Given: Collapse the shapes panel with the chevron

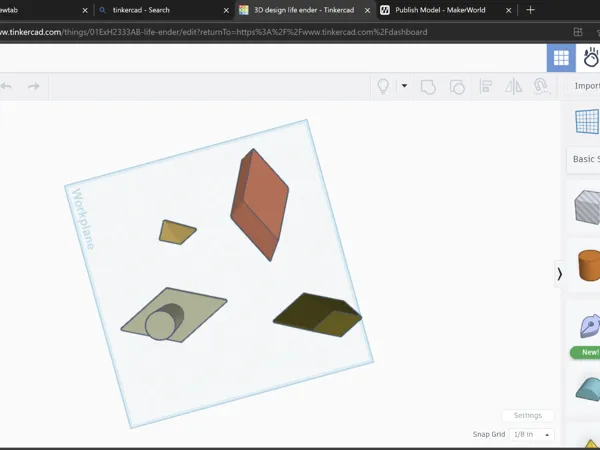Looking at the screenshot, I should pyautogui.click(x=559, y=274).
